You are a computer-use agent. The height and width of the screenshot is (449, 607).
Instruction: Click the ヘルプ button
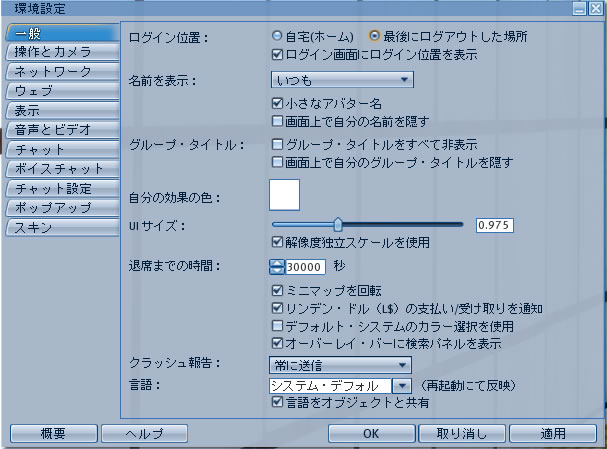click(x=144, y=433)
